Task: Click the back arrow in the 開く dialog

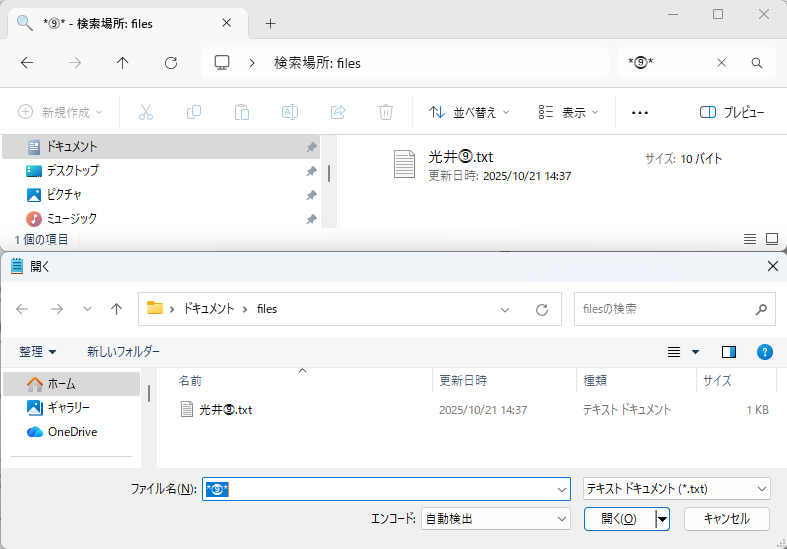Action: click(22, 309)
